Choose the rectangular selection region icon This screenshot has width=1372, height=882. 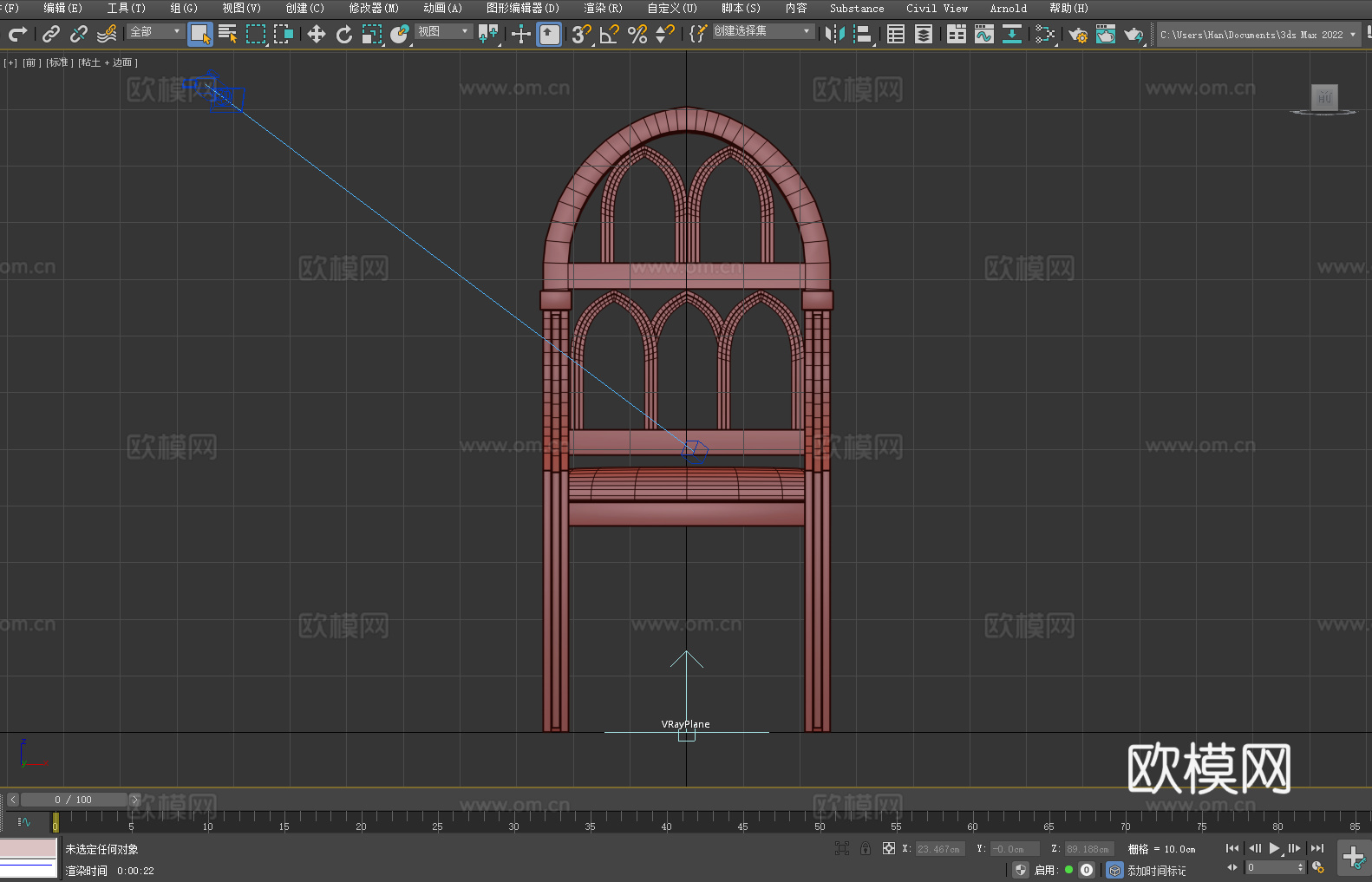coord(256,34)
